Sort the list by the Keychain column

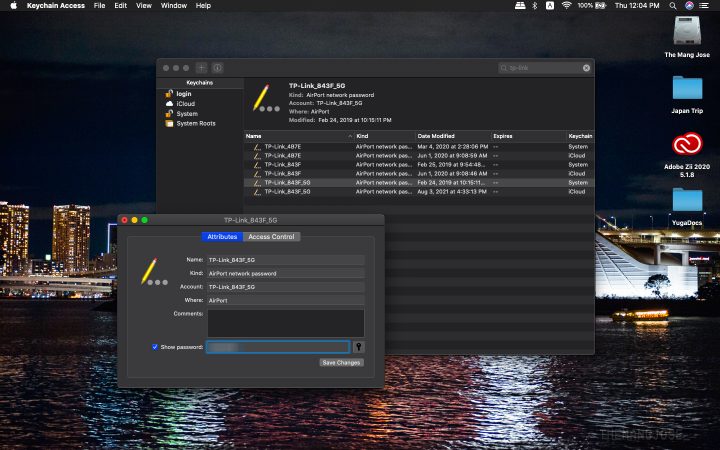point(580,136)
